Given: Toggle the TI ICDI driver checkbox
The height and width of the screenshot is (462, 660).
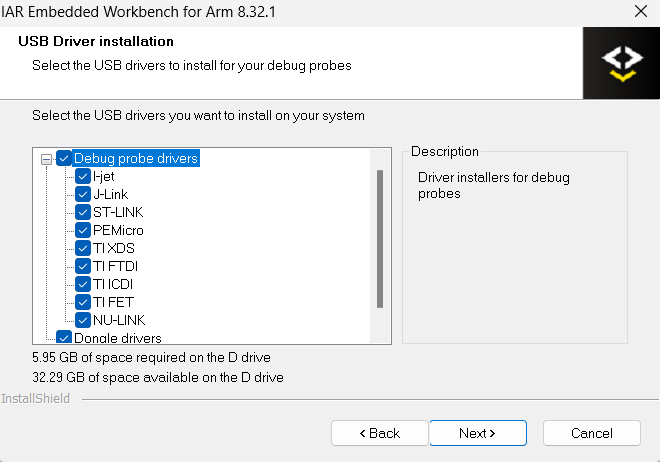Looking at the screenshot, I should click(83, 284).
